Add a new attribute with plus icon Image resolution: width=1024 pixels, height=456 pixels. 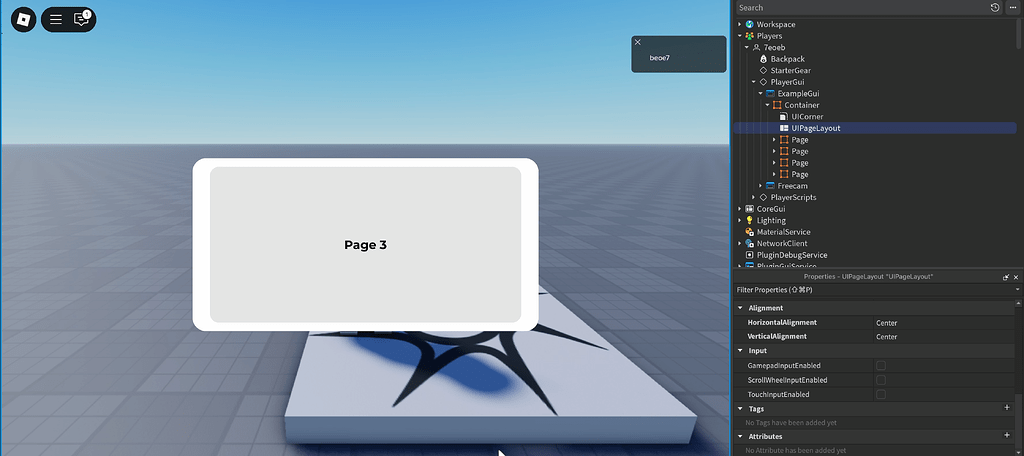pos(1006,435)
